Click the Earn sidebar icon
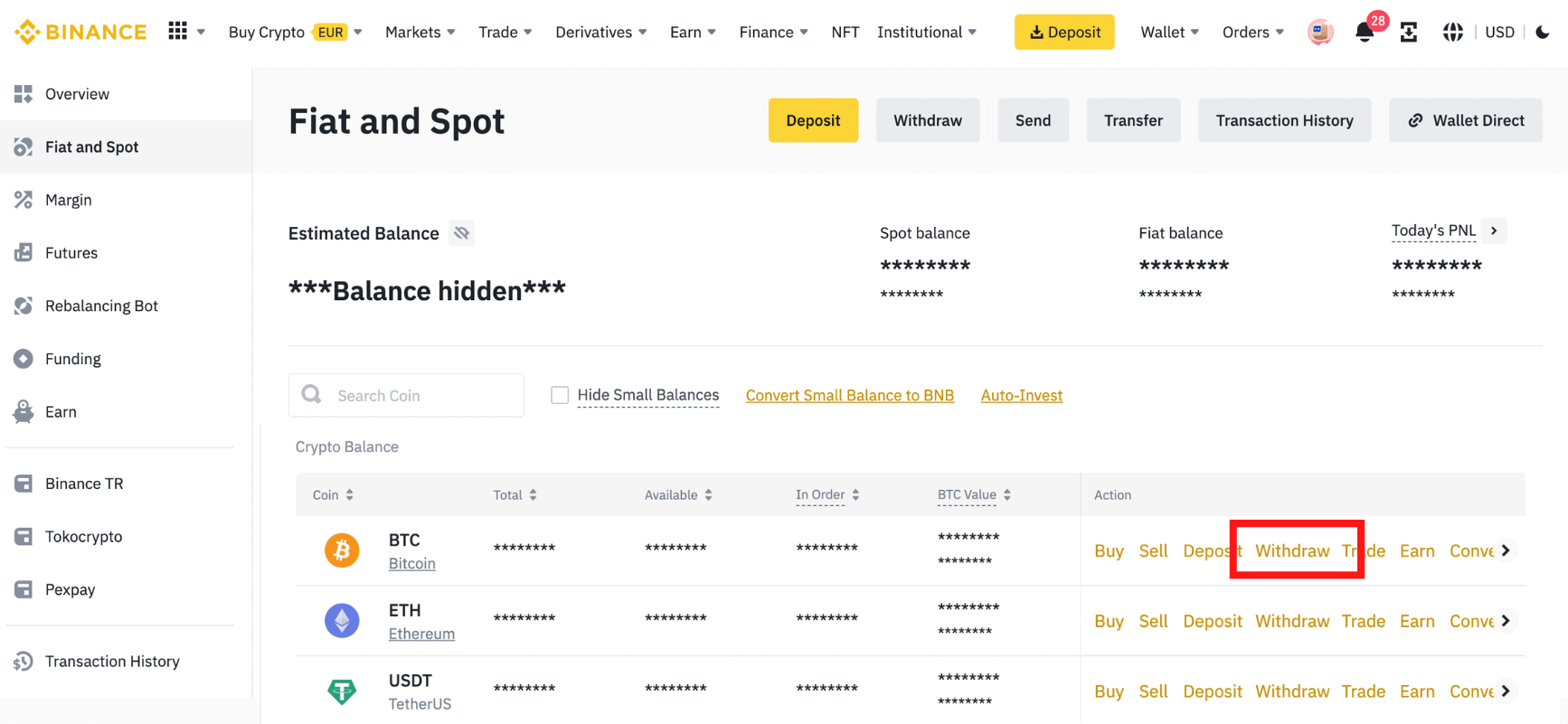Image resolution: width=1568 pixels, height=724 pixels. tap(24, 412)
